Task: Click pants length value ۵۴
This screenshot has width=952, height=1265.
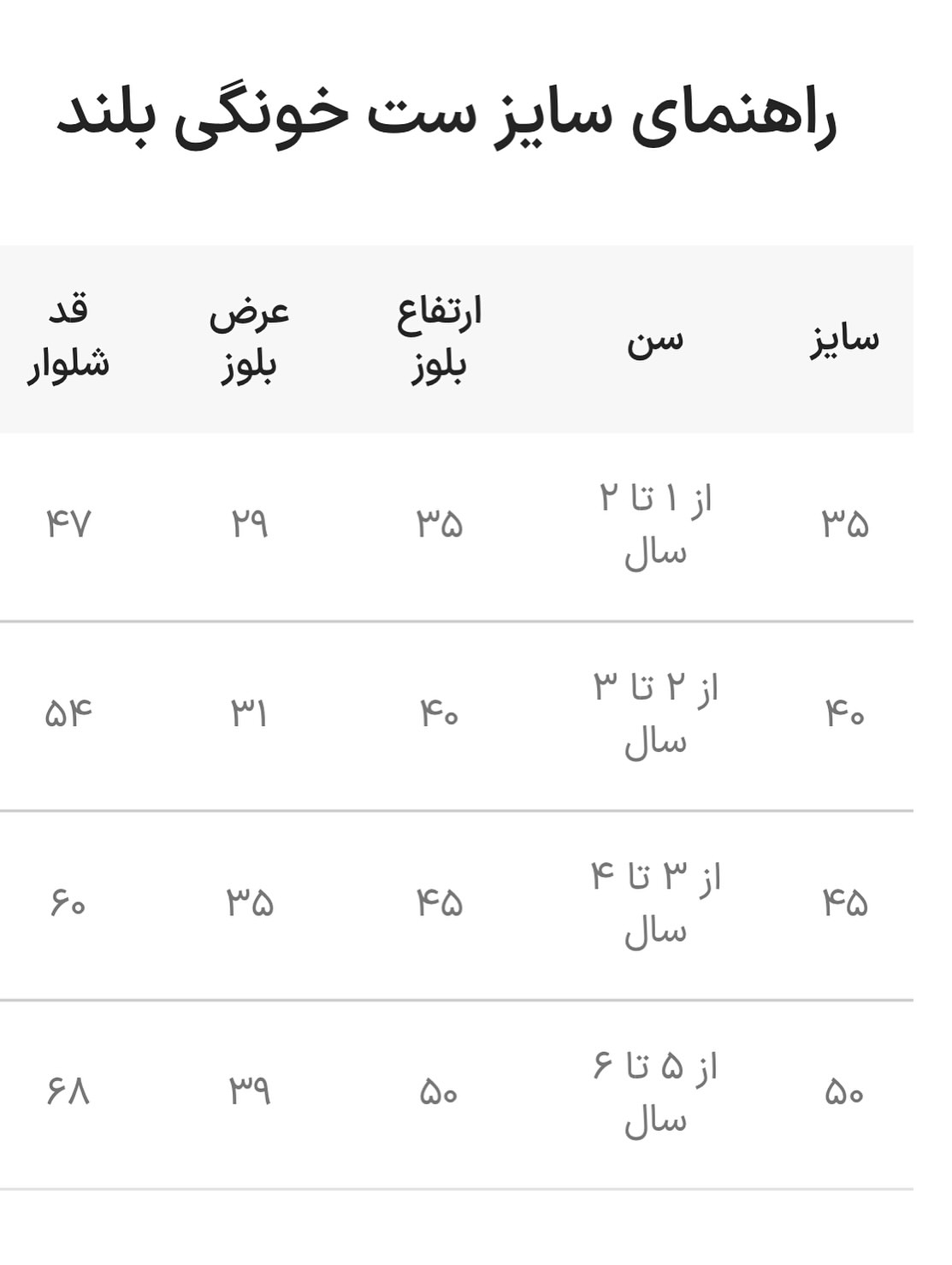Action: [x=68, y=713]
